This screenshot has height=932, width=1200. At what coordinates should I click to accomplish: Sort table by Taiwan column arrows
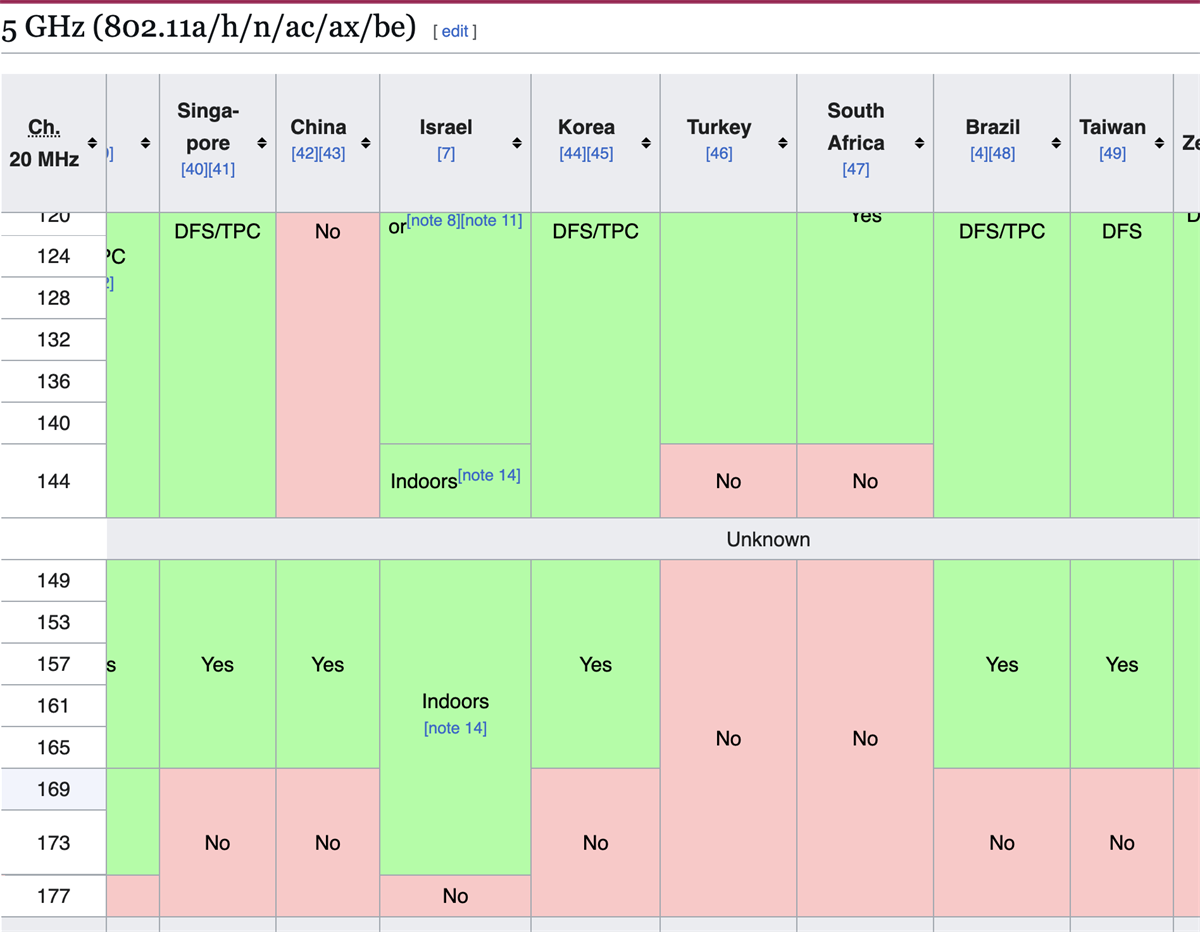pos(1160,143)
